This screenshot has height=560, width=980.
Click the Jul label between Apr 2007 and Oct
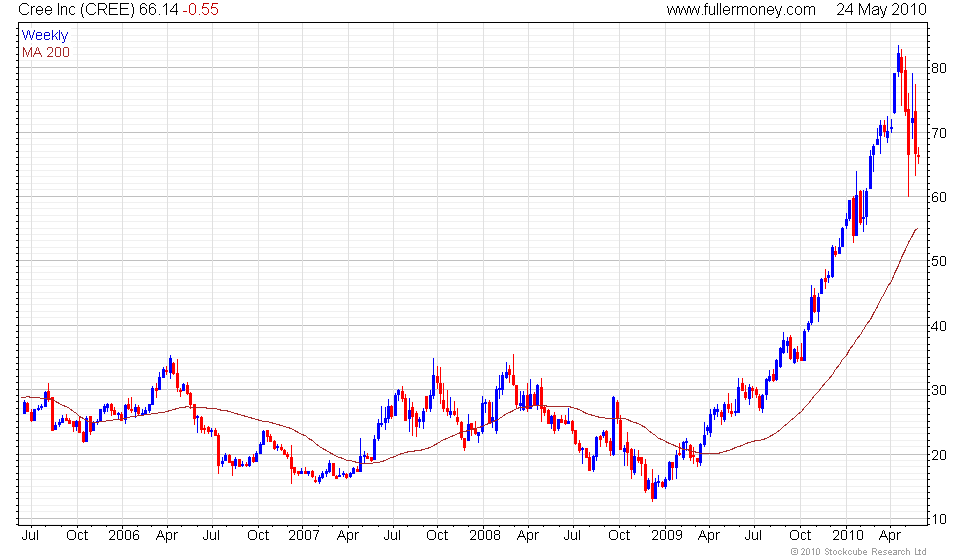point(392,536)
